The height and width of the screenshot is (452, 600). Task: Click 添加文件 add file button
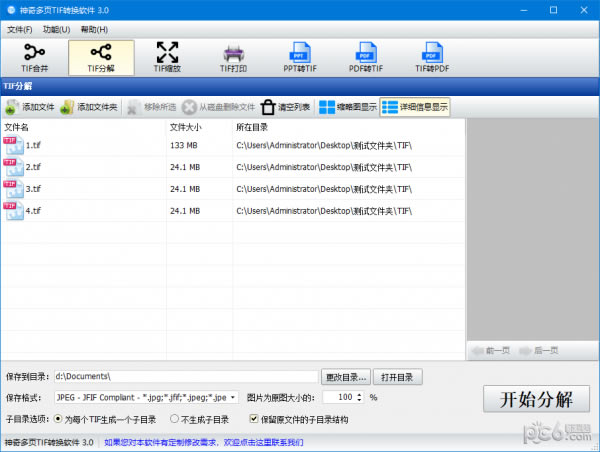(30, 107)
